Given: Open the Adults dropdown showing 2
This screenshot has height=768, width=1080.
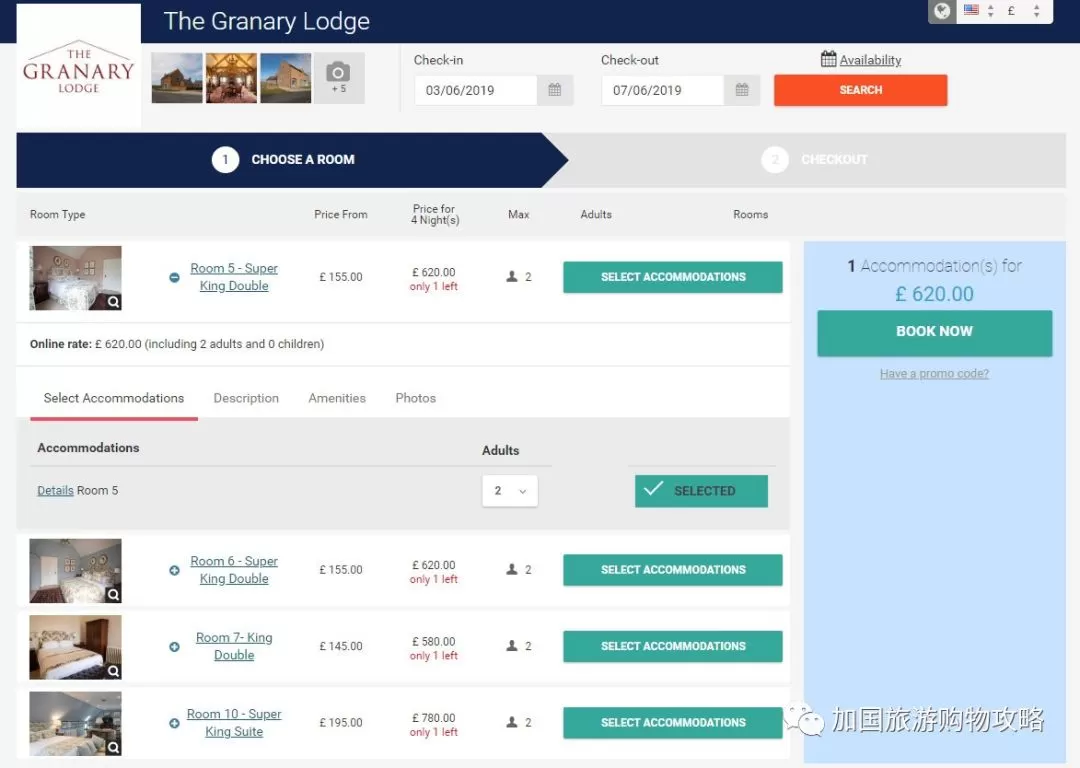Looking at the screenshot, I should tap(510, 491).
